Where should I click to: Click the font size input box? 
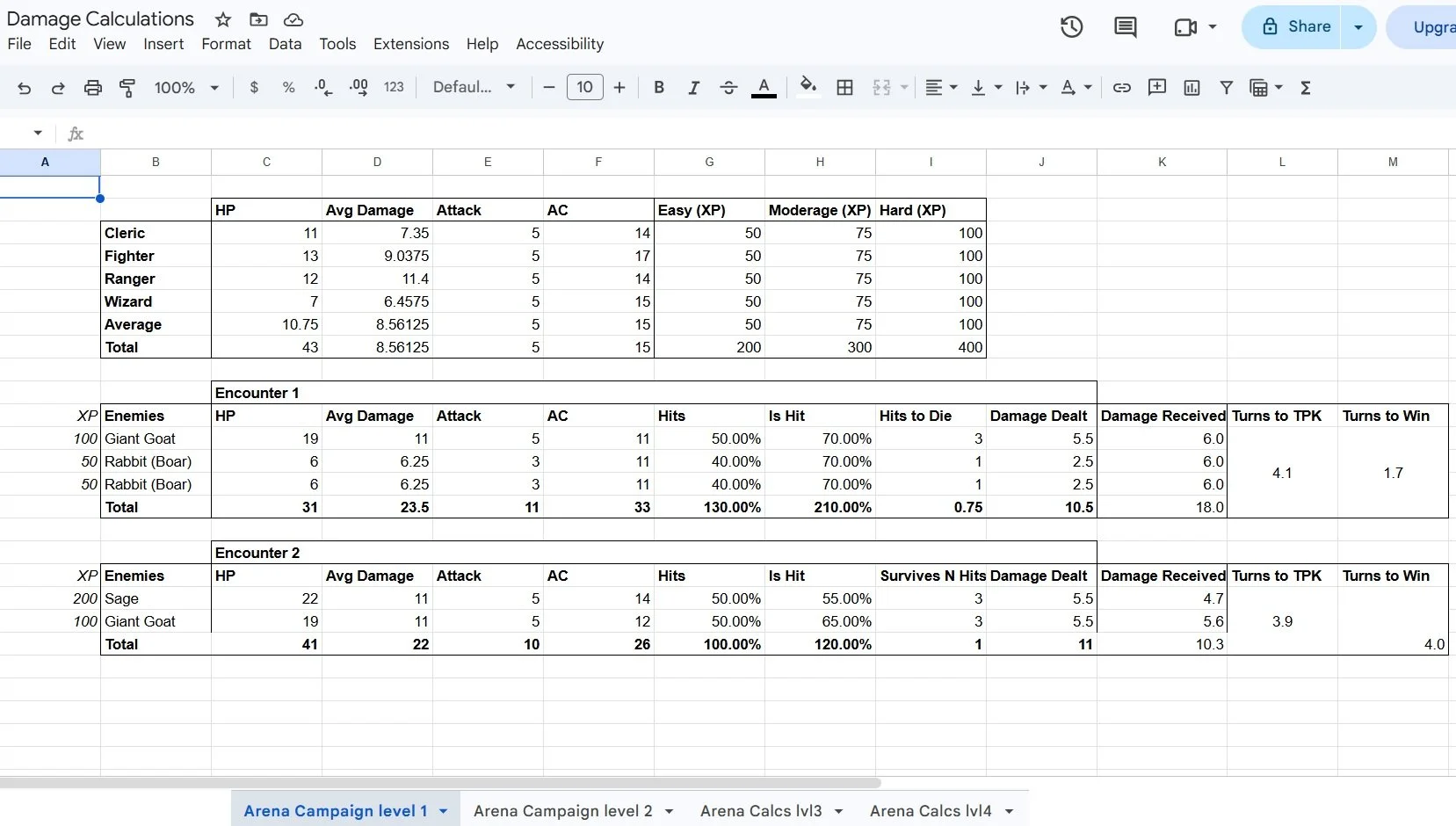click(585, 87)
